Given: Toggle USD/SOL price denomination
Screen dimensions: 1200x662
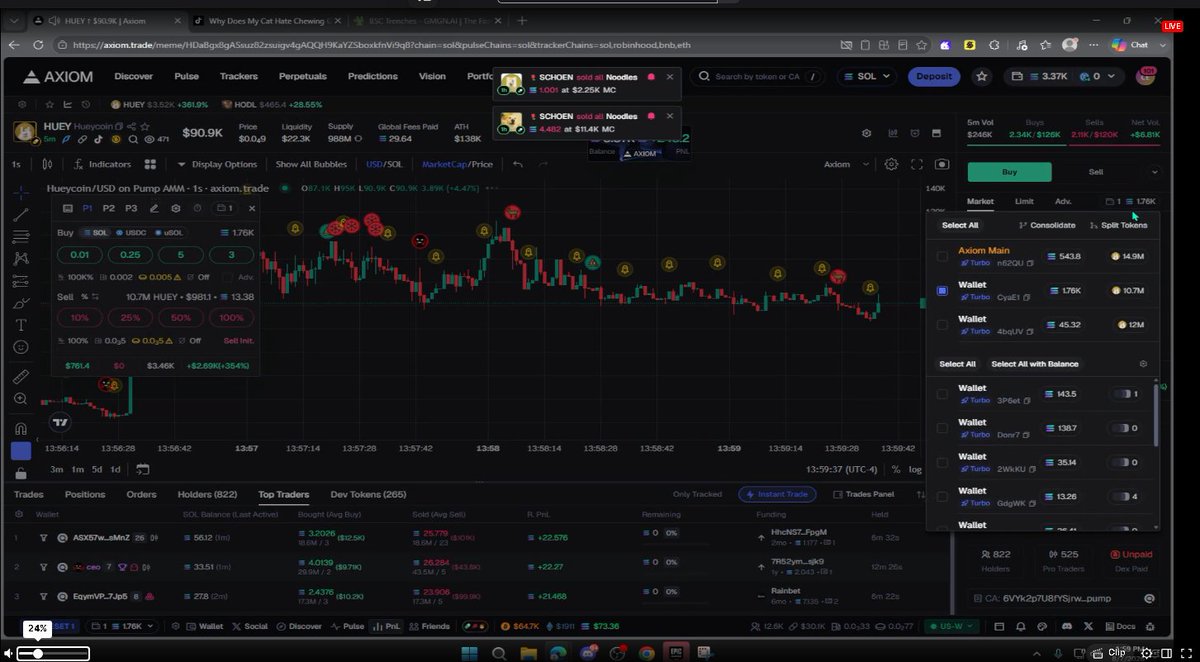Looking at the screenshot, I should point(384,164).
